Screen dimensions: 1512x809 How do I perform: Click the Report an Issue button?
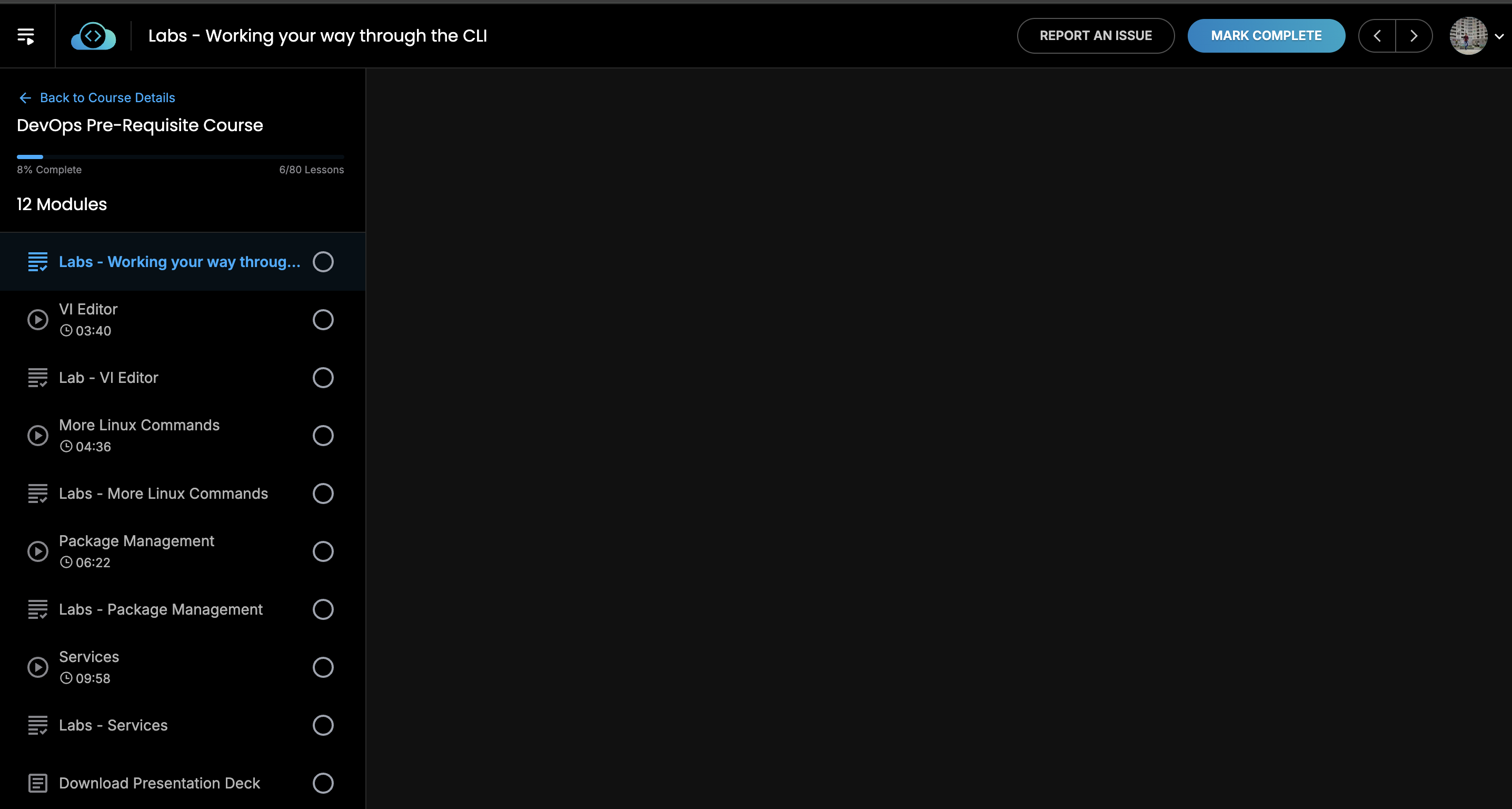(x=1095, y=36)
